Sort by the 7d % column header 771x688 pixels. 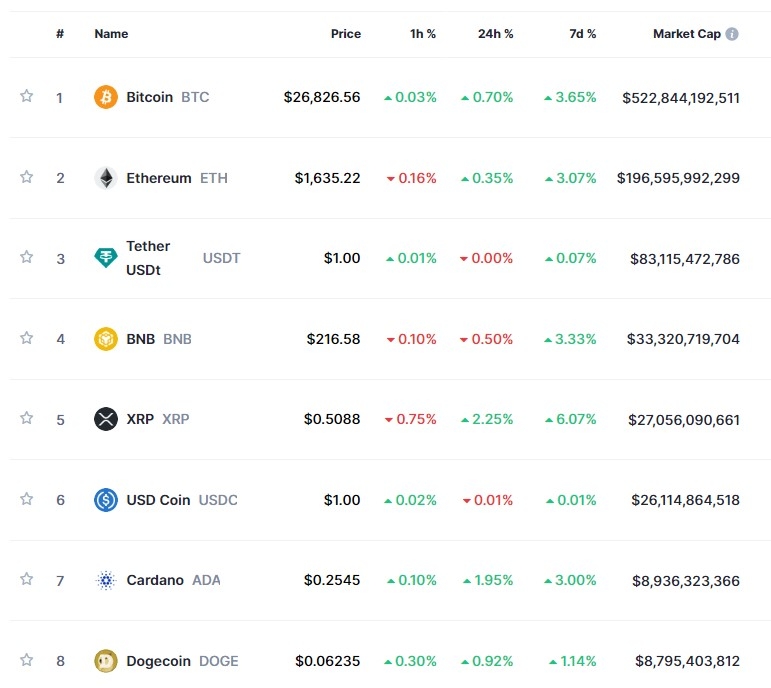582,34
